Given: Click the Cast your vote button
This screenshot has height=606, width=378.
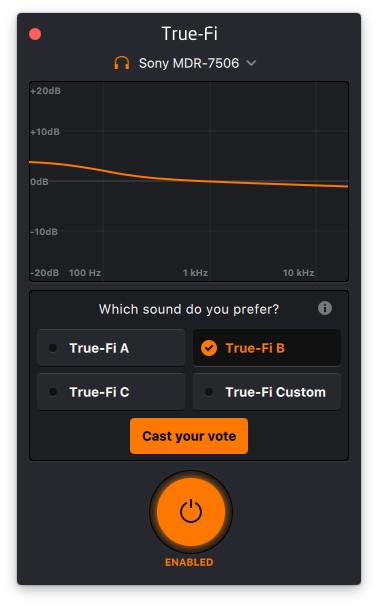Looking at the screenshot, I should coord(189,436).
